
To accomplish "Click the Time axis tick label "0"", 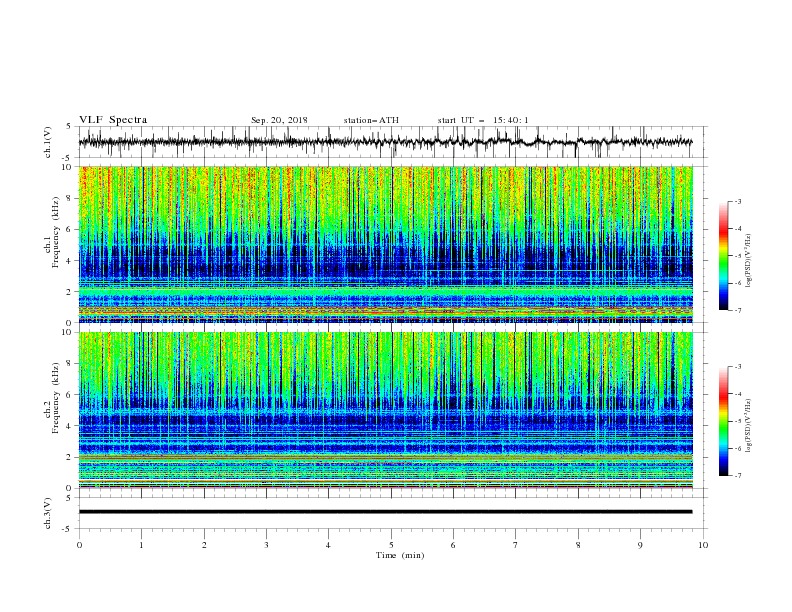I will point(79,545).
